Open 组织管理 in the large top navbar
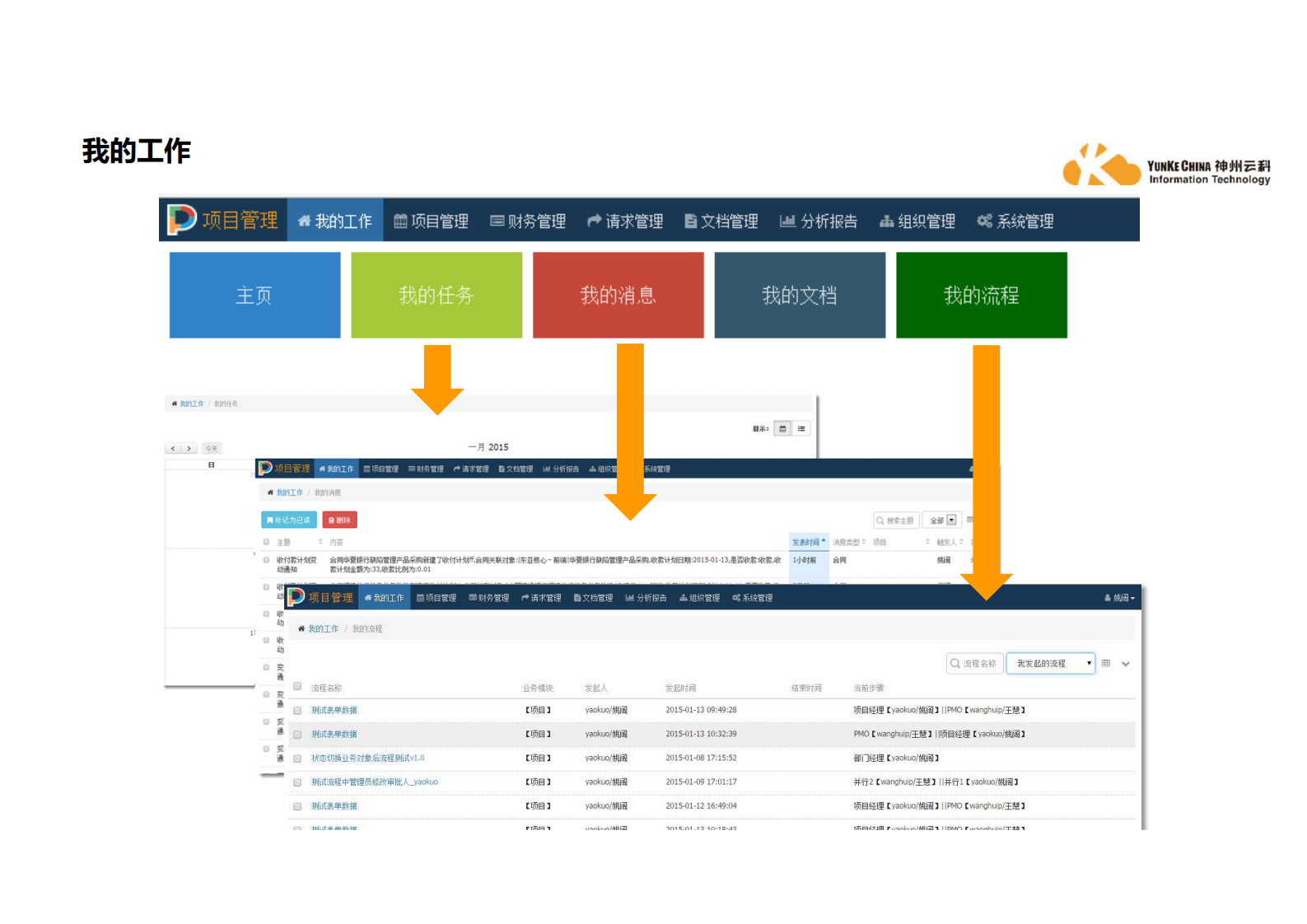 click(x=917, y=221)
